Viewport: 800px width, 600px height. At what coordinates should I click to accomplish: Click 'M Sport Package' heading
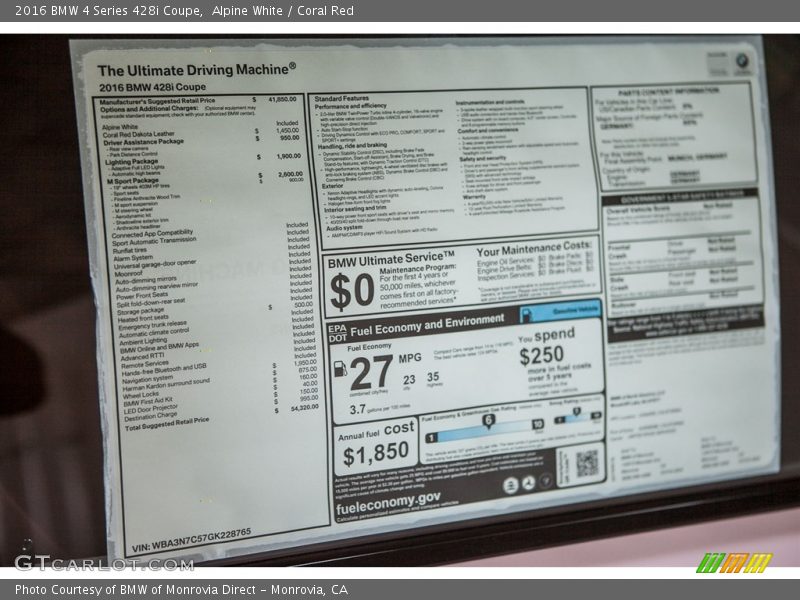click(x=133, y=181)
